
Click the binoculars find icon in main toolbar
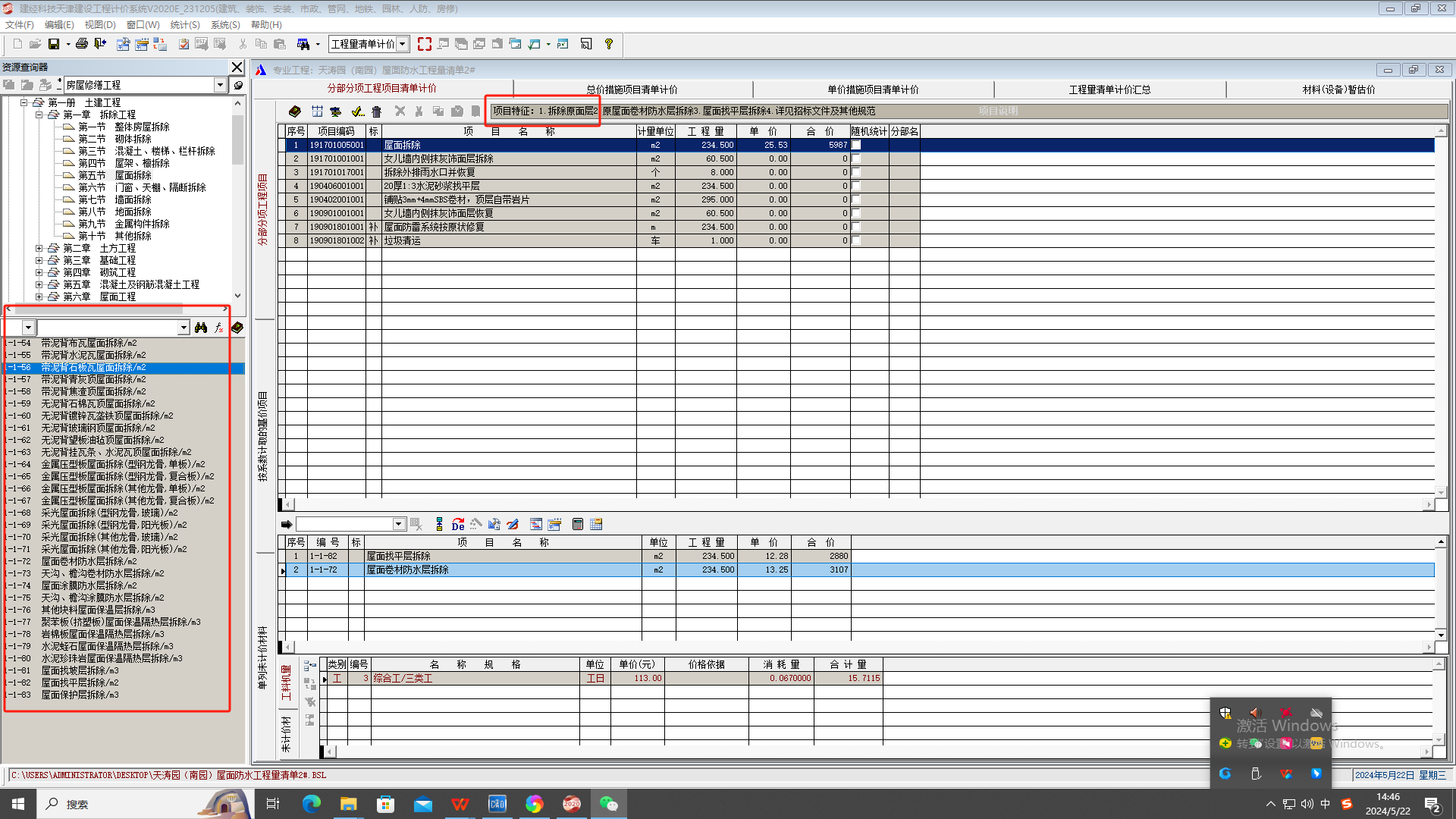(x=303, y=44)
